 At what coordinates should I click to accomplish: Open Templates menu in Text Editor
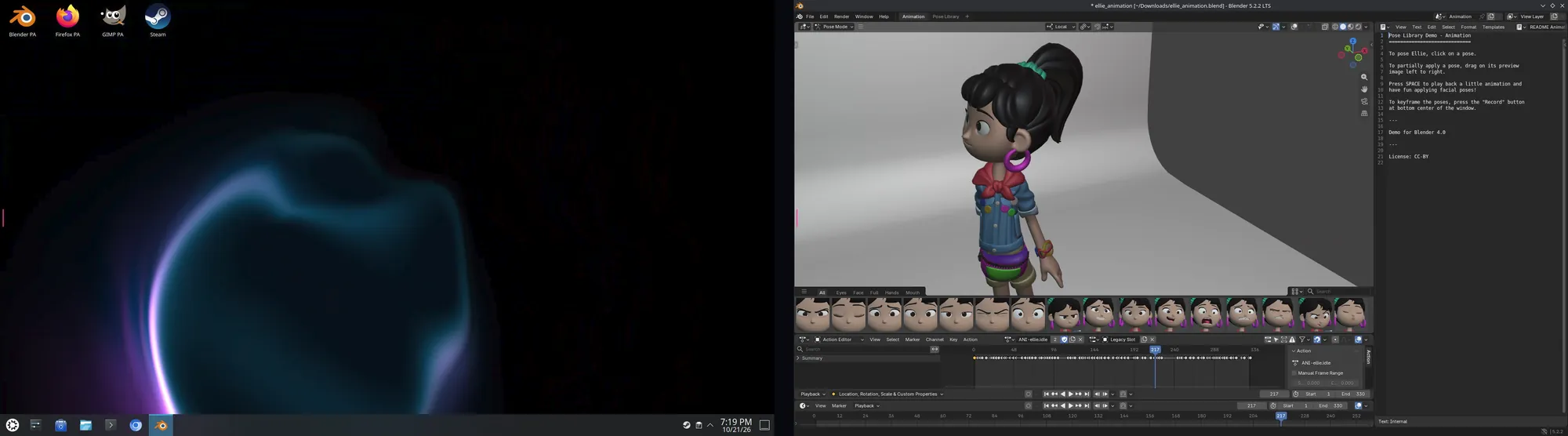coord(1493,27)
